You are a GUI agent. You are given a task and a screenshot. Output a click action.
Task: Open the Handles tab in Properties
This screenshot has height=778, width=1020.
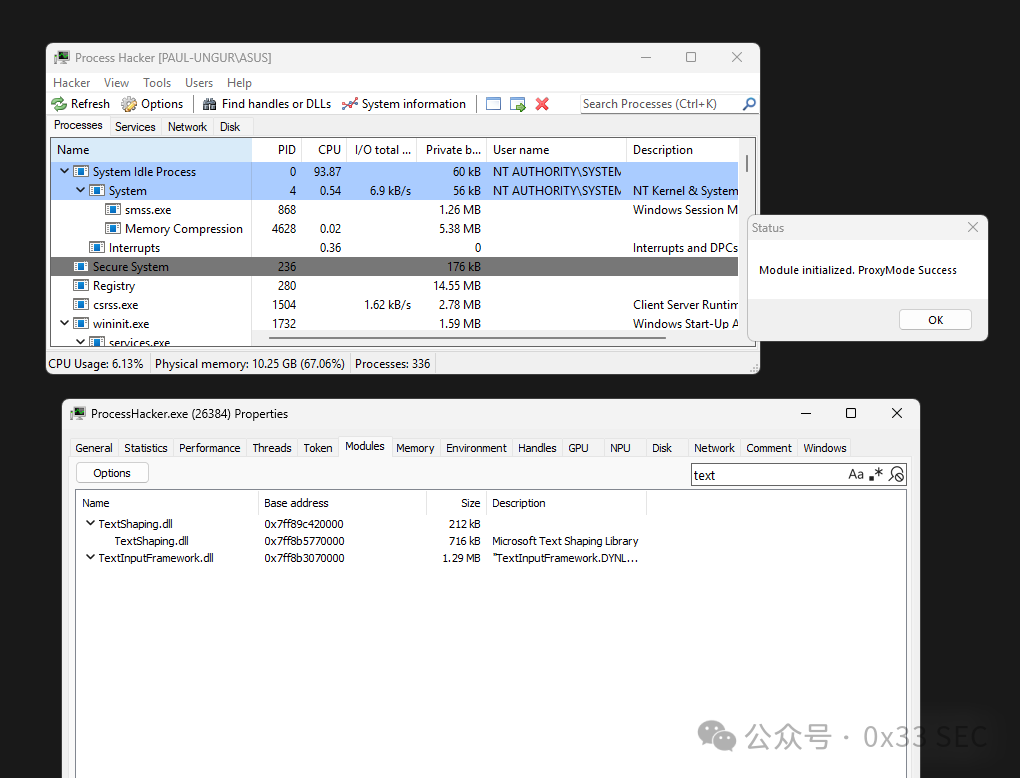(x=537, y=448)
